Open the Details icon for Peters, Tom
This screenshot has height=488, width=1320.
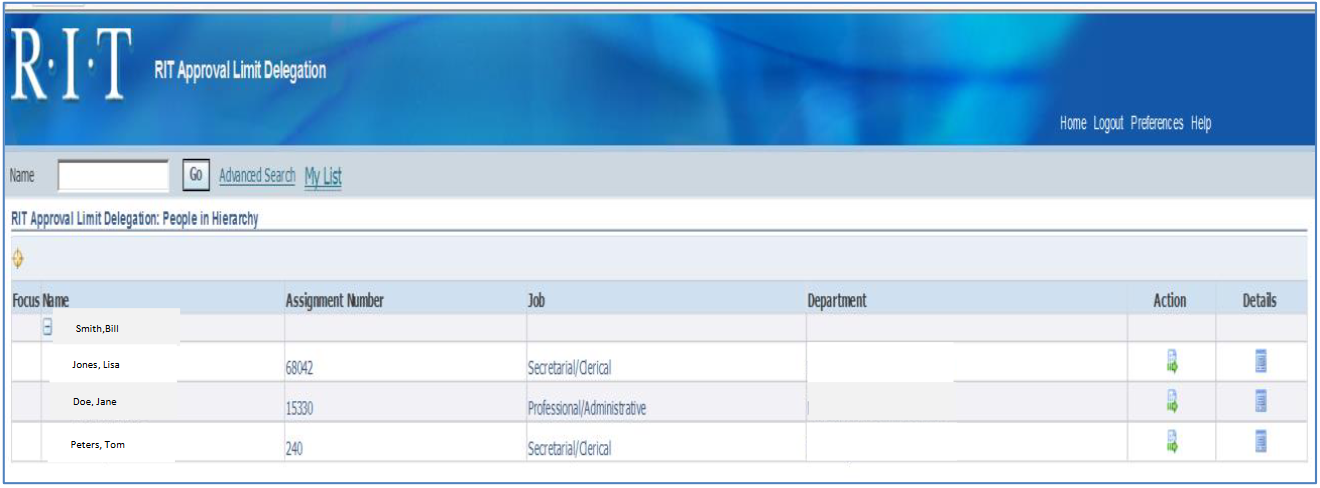tap(1261, 441)
